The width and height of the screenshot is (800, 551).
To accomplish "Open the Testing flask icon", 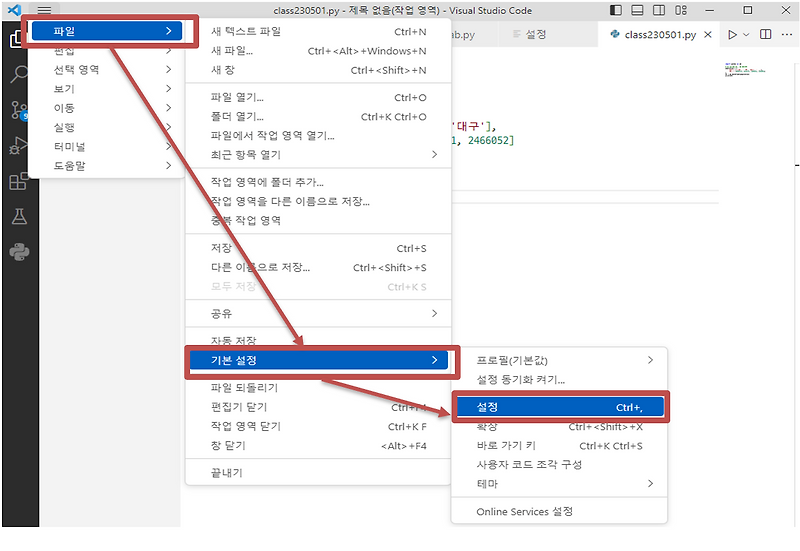I will tap(19, 217).
